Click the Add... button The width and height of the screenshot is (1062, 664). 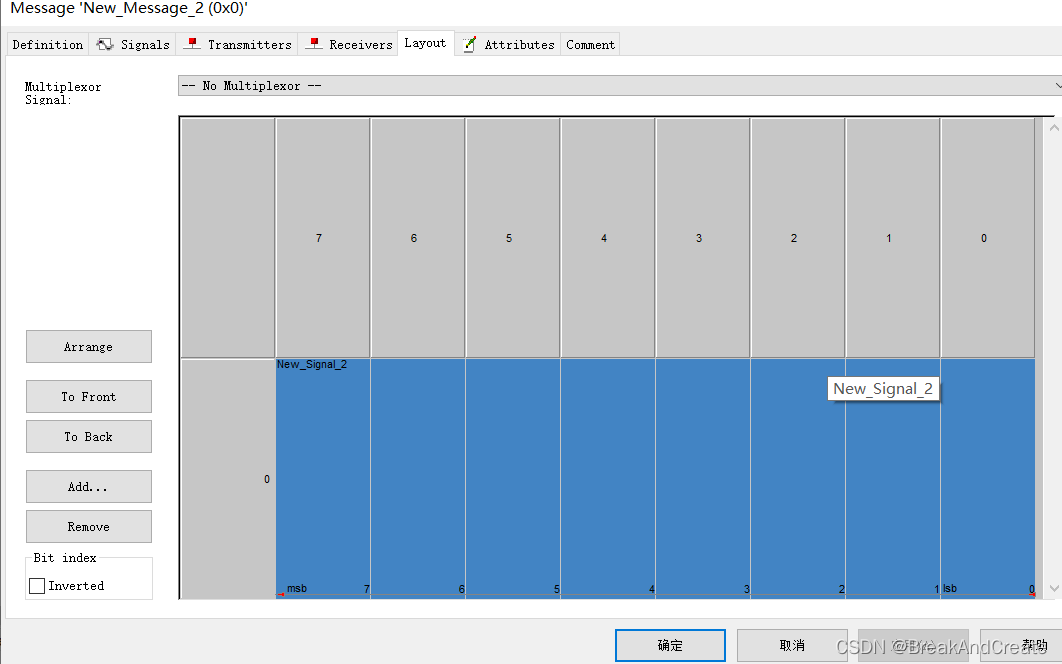coord(89,486)
